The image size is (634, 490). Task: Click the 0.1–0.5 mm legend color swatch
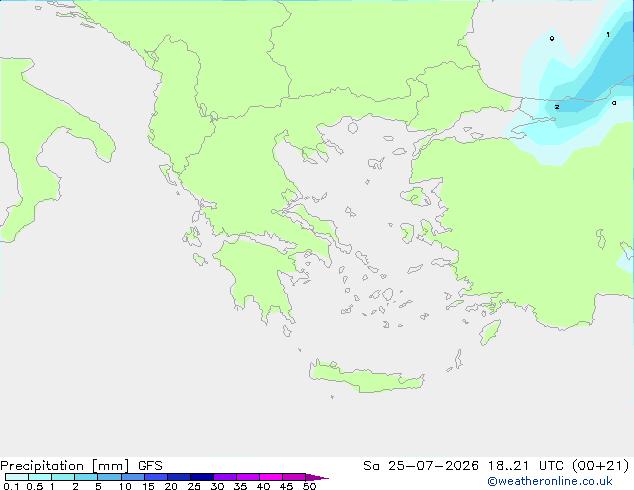17,477
